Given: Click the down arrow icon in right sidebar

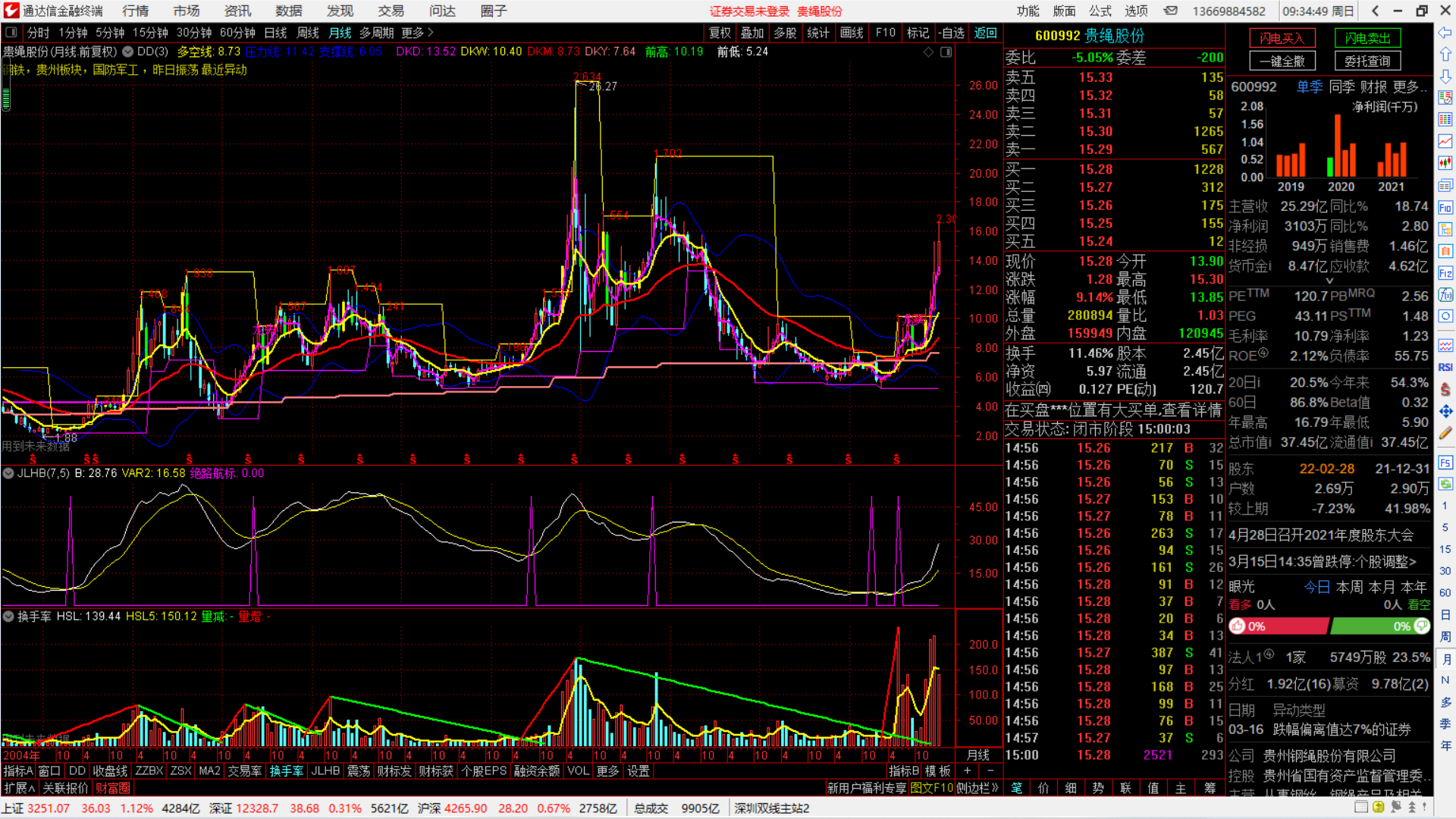Looking at the screenshot, I should pos(1445,77).
